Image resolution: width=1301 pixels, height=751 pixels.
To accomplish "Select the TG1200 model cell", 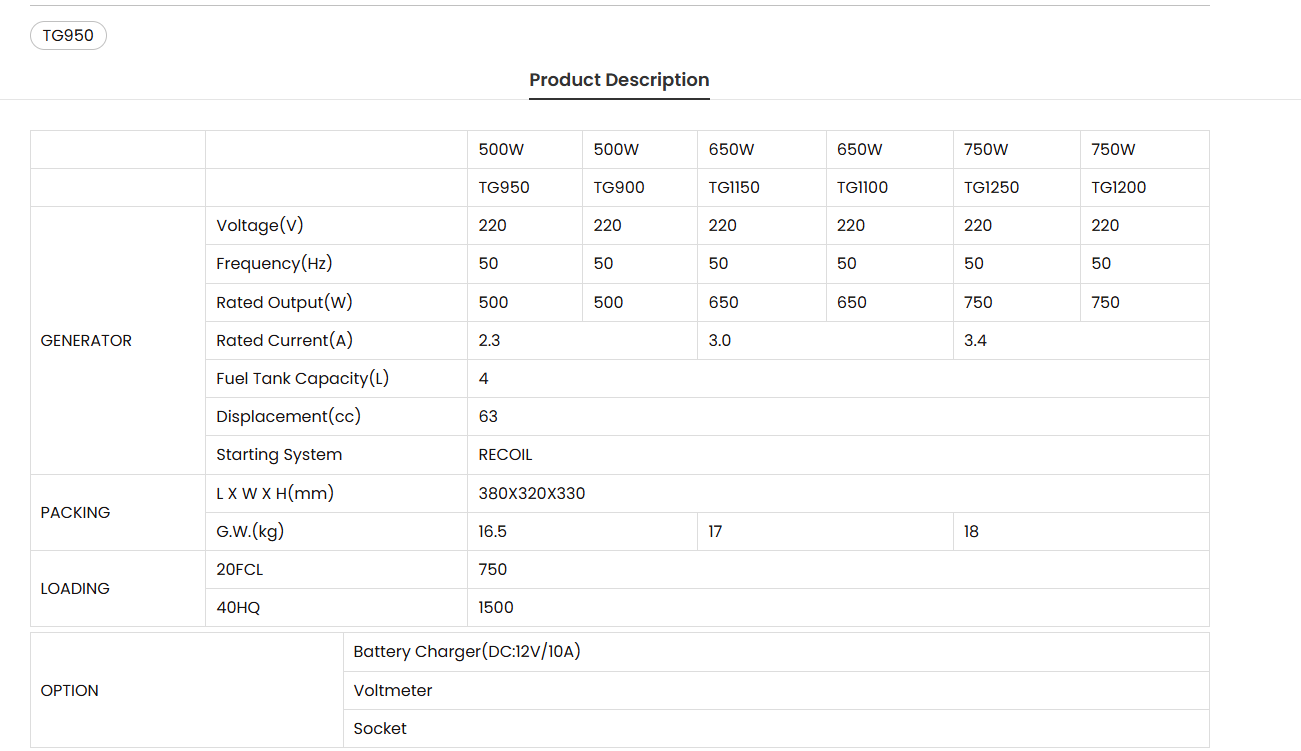I will point(1118,188).
